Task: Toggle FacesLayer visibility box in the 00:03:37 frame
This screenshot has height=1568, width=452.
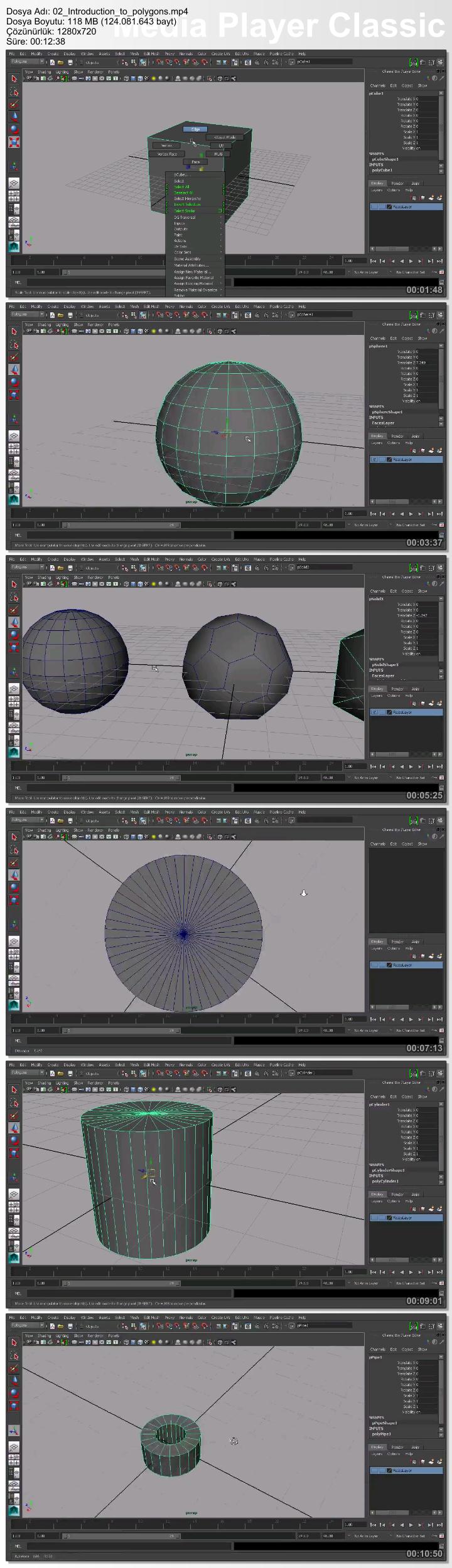Action: click(x=375, y=460)
